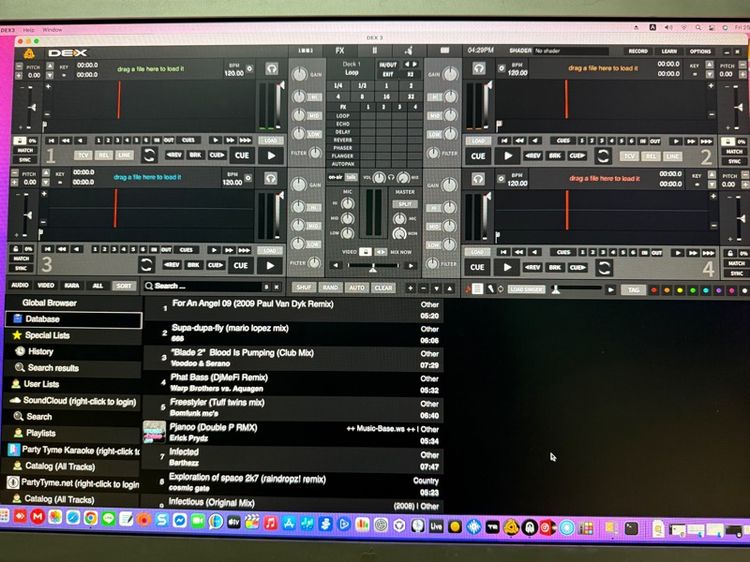Toggle SYNC on deck 1
This screenshot has width=750, height=562.
[25, 160]
